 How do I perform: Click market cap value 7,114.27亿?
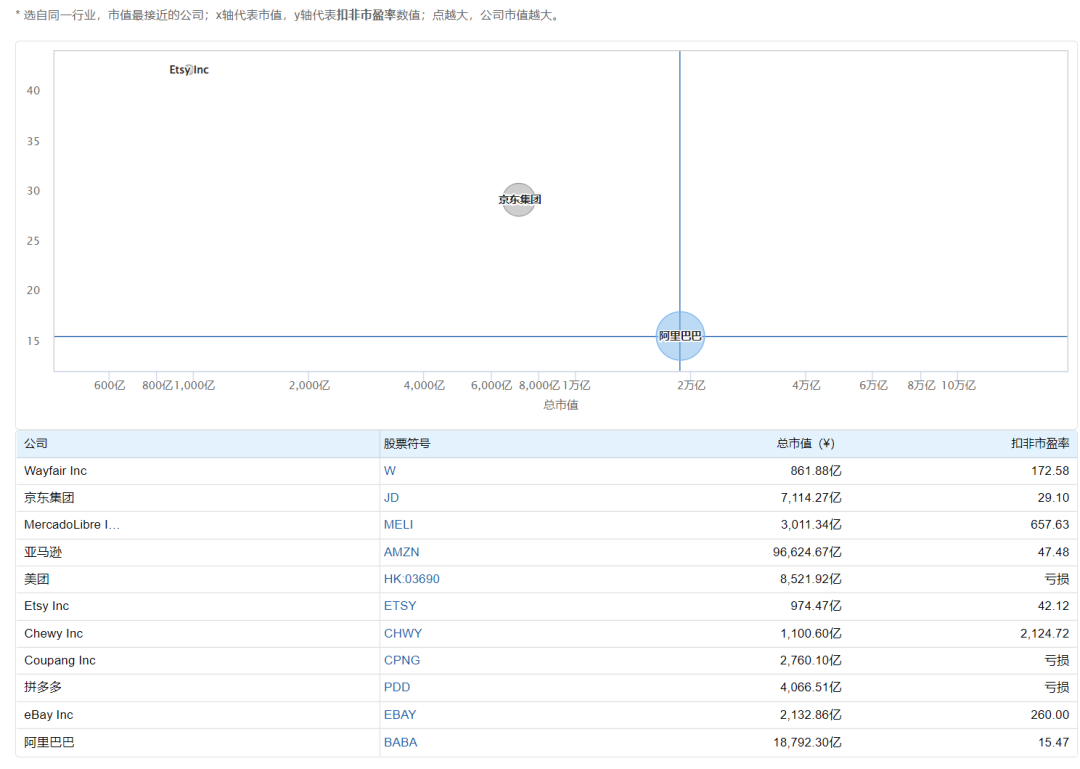tap(811, 498)
